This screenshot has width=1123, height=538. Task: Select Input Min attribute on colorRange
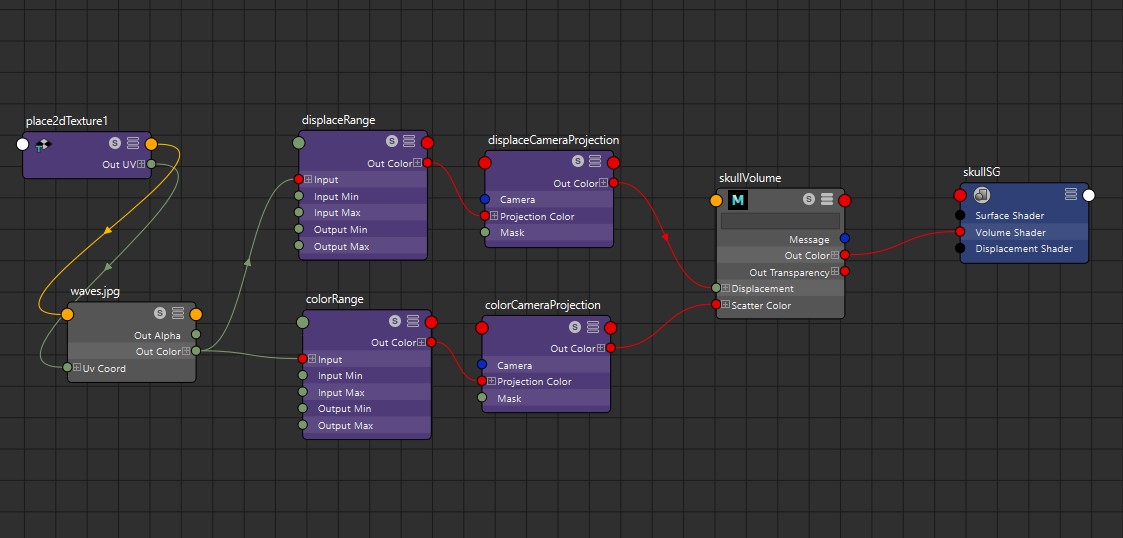point(340,376)
